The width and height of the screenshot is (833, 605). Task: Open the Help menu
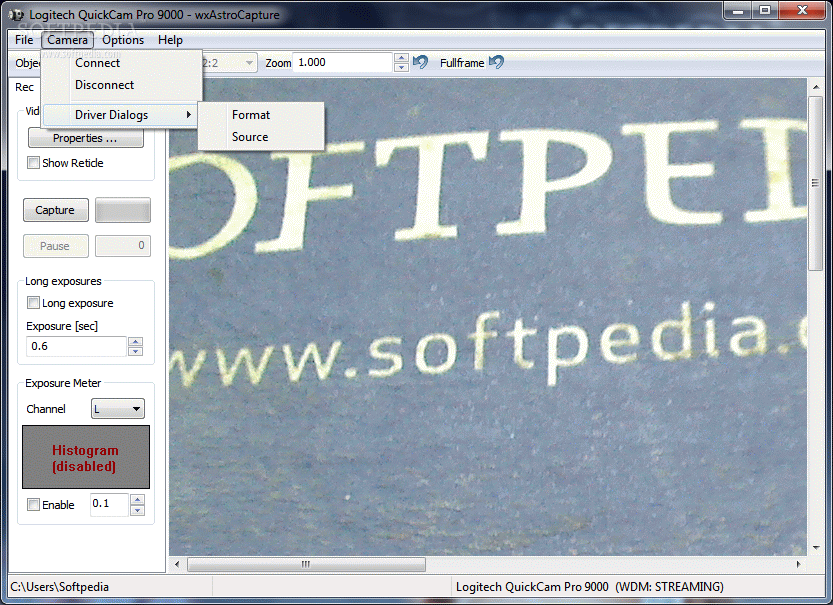coord(170,40)
